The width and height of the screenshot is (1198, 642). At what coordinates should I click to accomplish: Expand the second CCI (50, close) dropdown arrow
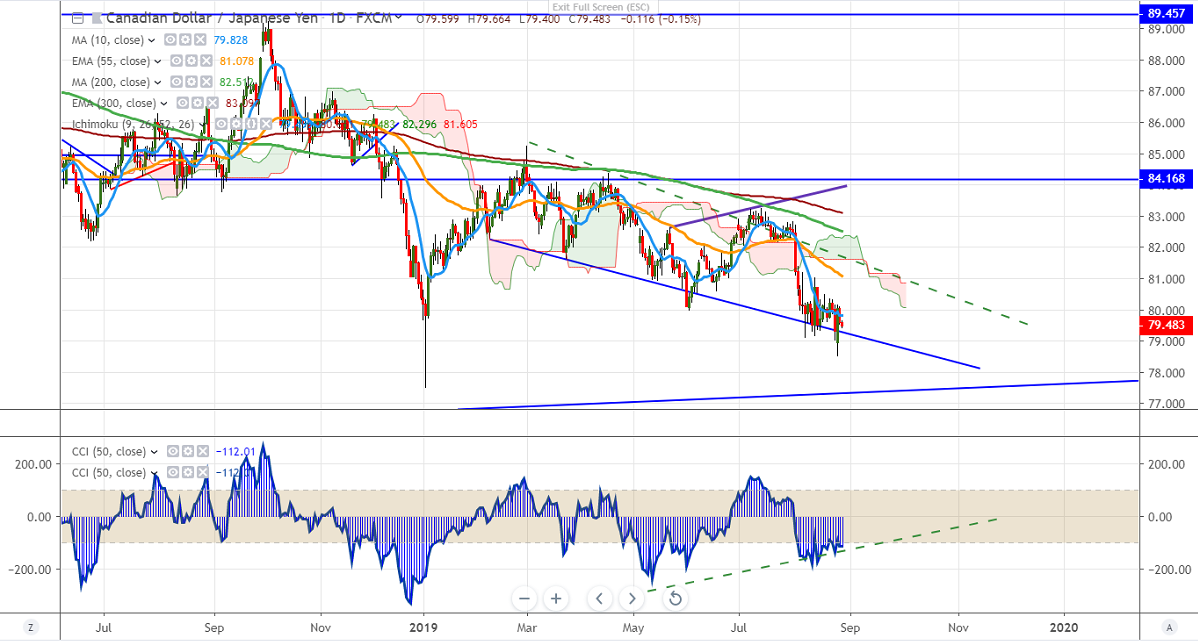tap(154, 473)
